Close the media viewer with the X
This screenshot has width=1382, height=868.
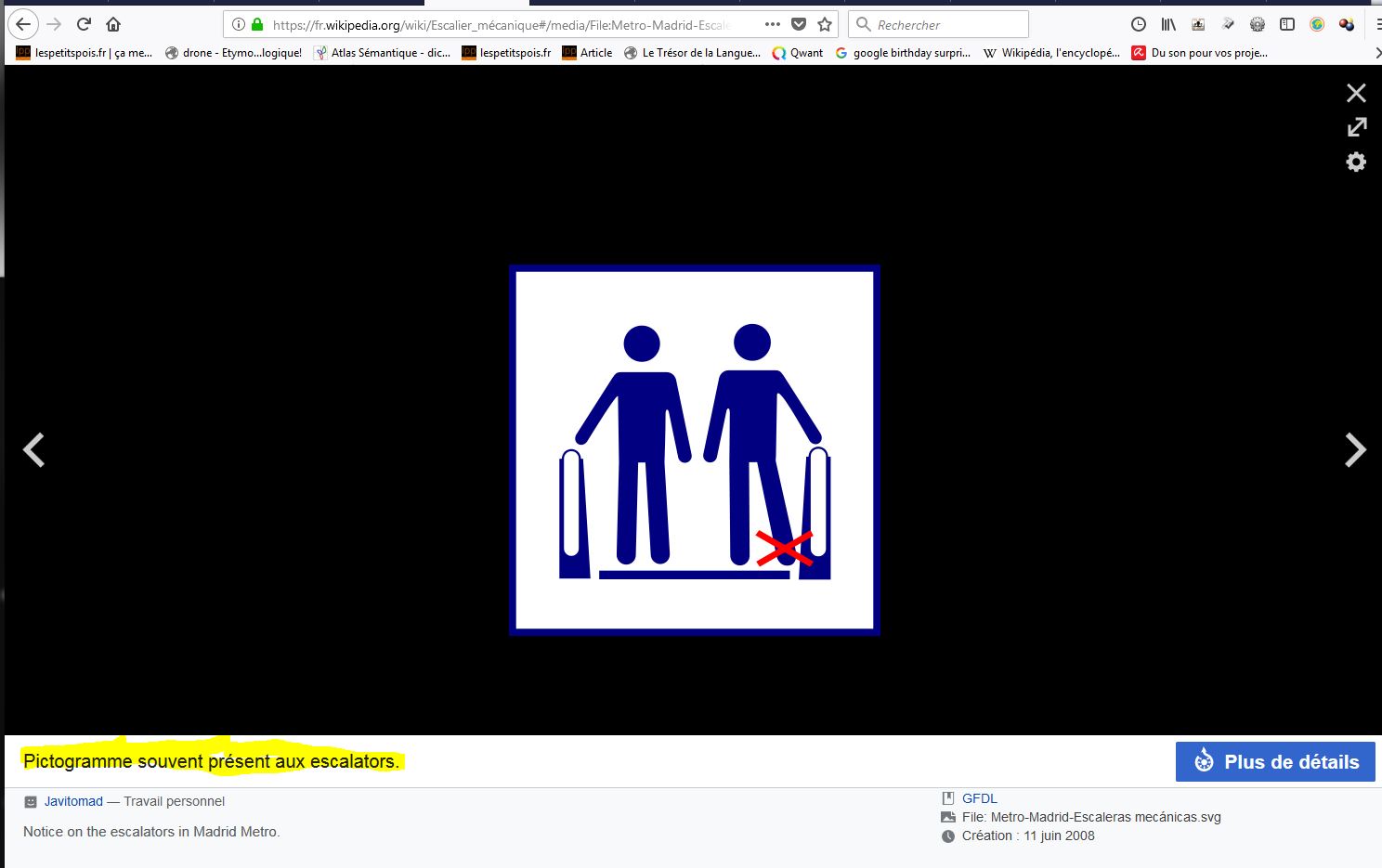click(1356, 93)
